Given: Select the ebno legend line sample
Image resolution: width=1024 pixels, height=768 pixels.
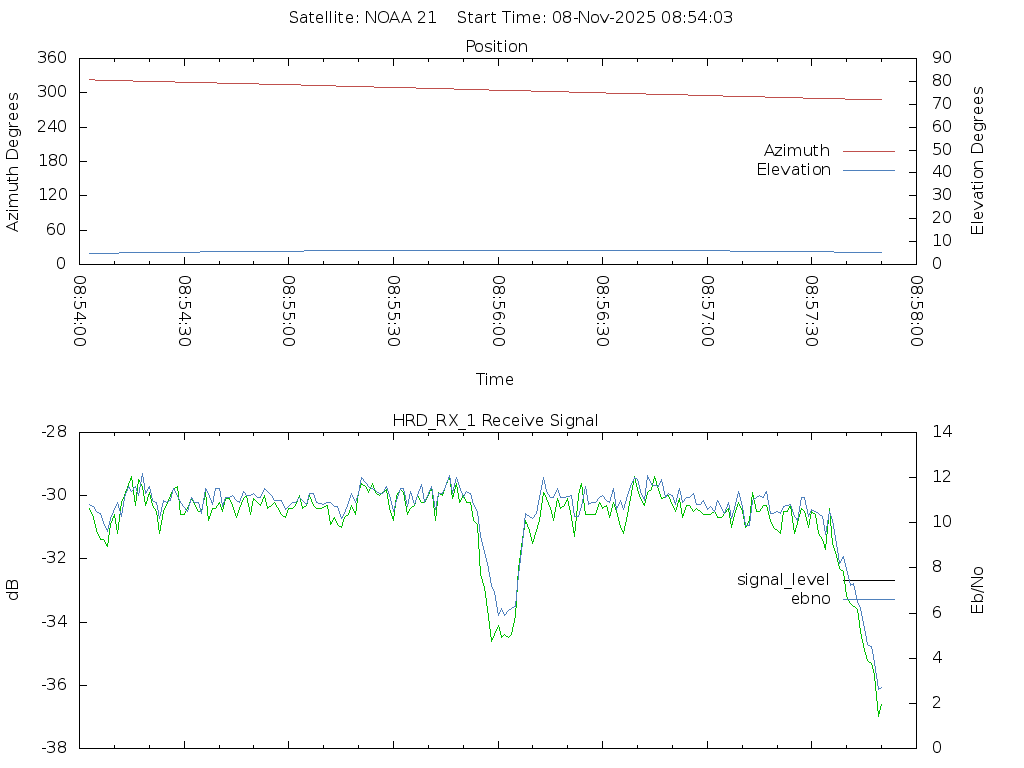Looking at the screenshot, I should [x=868, y=599].
